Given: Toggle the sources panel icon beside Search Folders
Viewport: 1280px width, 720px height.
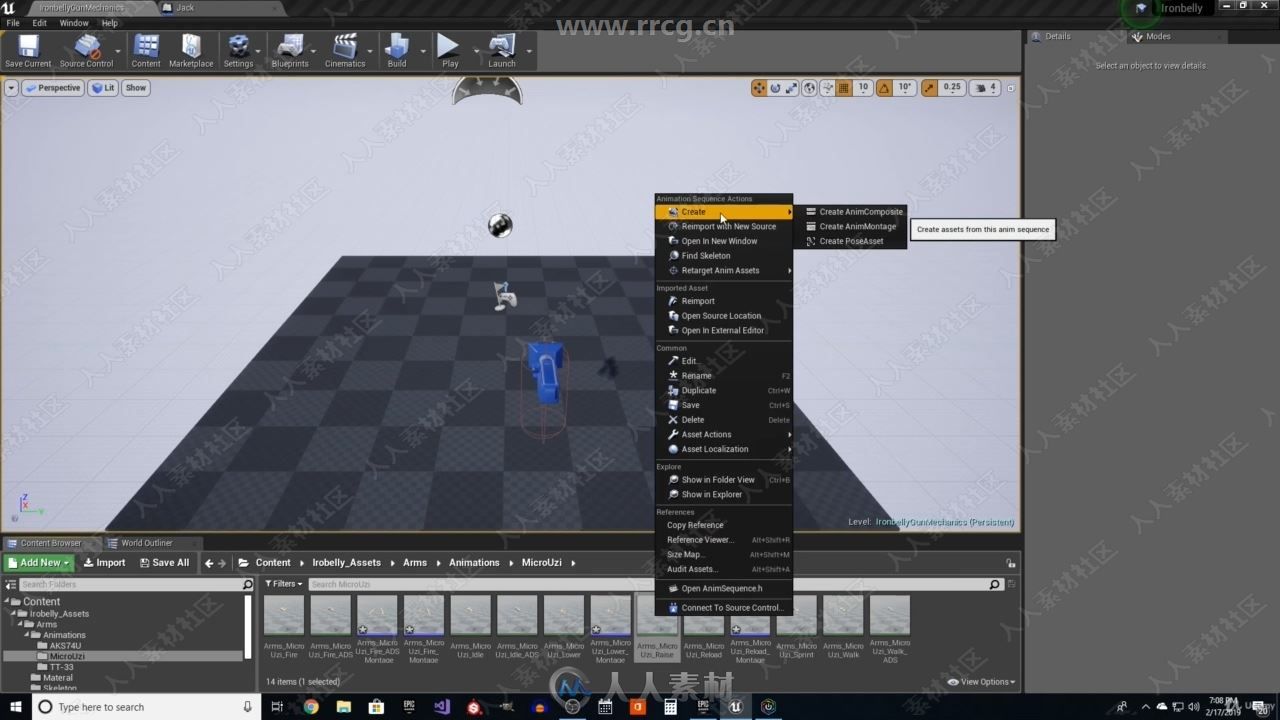Looking at the screenshot, I should click(x=10, y=584).
